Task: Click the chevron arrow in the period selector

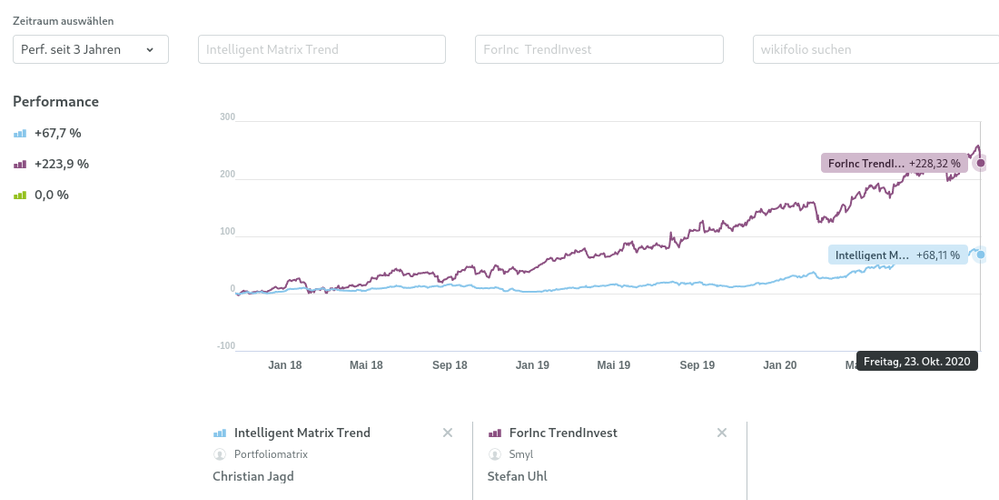Action: point(150,50)
